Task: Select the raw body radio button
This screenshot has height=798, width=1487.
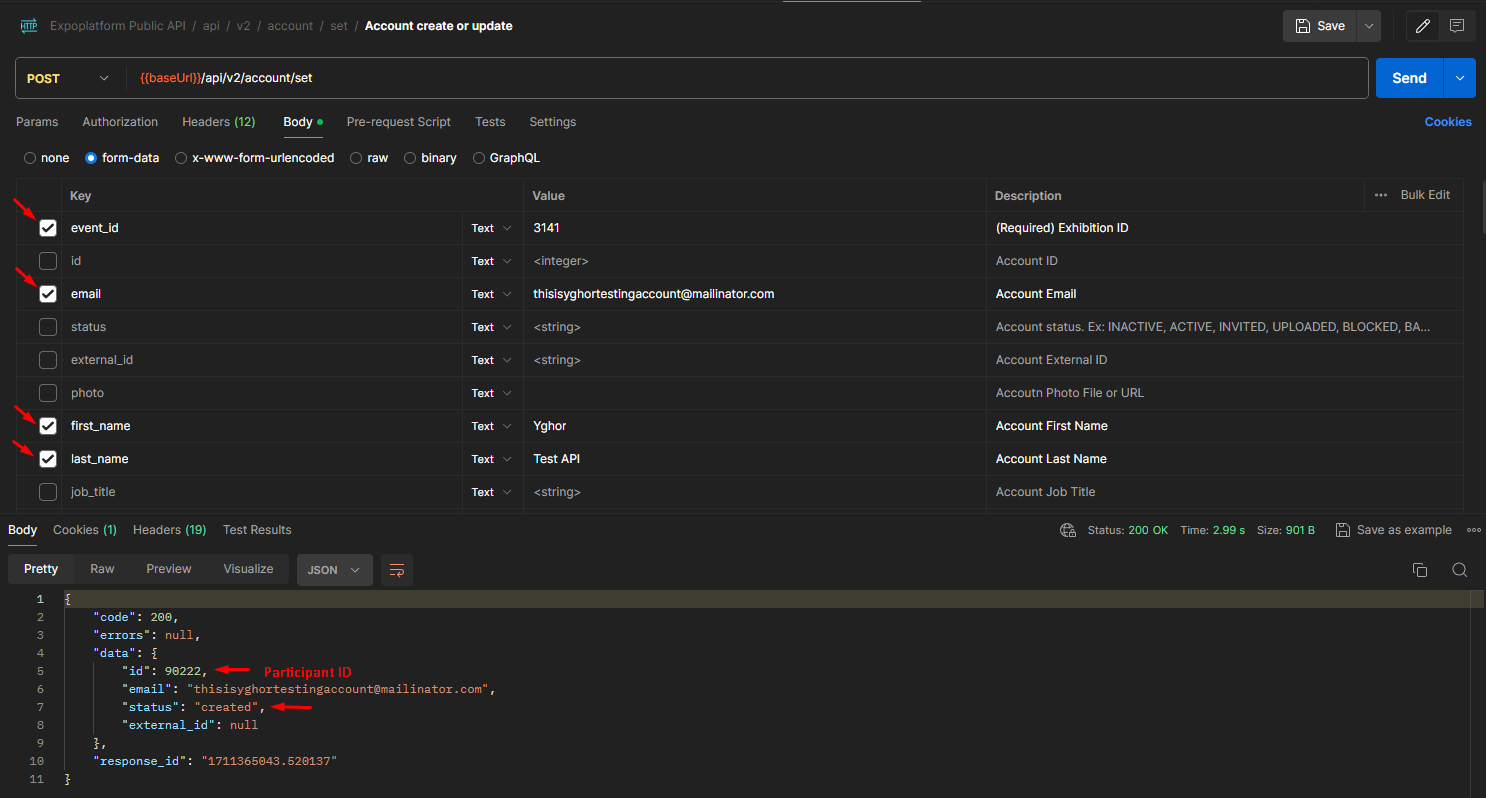Action: click(356, 158)
